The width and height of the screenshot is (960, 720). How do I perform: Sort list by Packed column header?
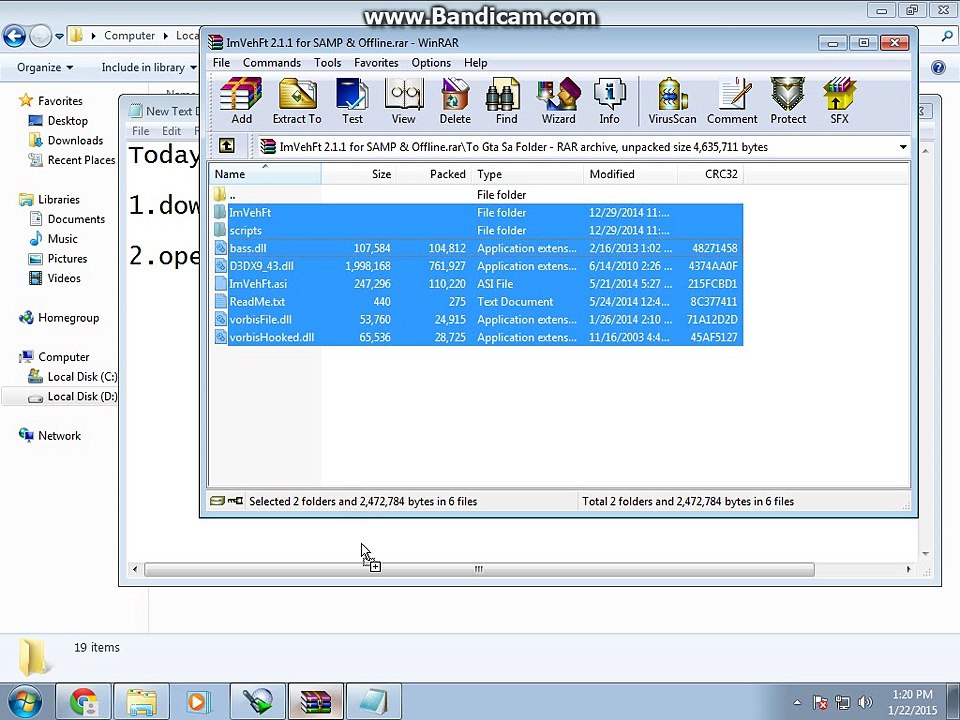tap(433, 174)
